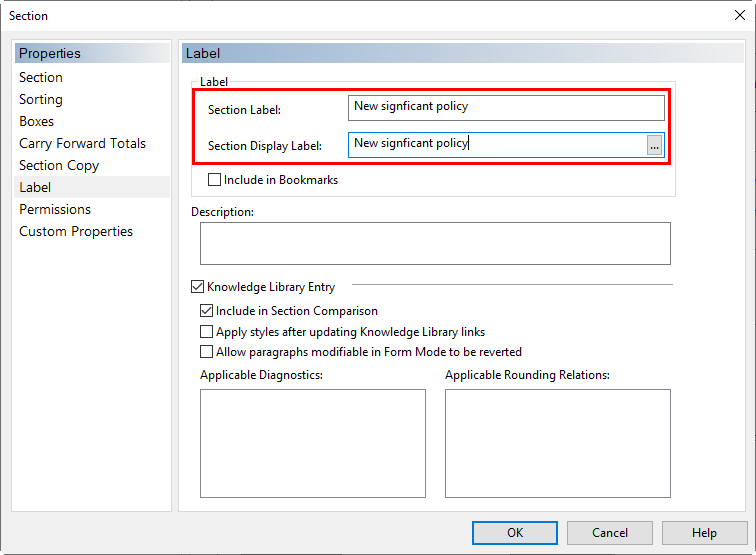Image resolution: width=756 pixels, height=555 pixels.
Task: Uncheck Knowledge Library Entry checkbox
Action: point(197,287)
